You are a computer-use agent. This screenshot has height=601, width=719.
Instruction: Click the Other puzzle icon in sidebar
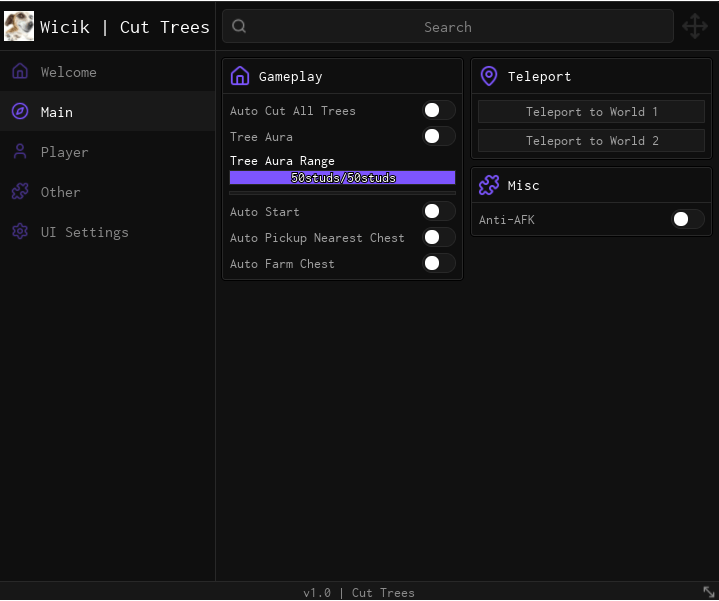pyautogui.click(x=20, y=192)
